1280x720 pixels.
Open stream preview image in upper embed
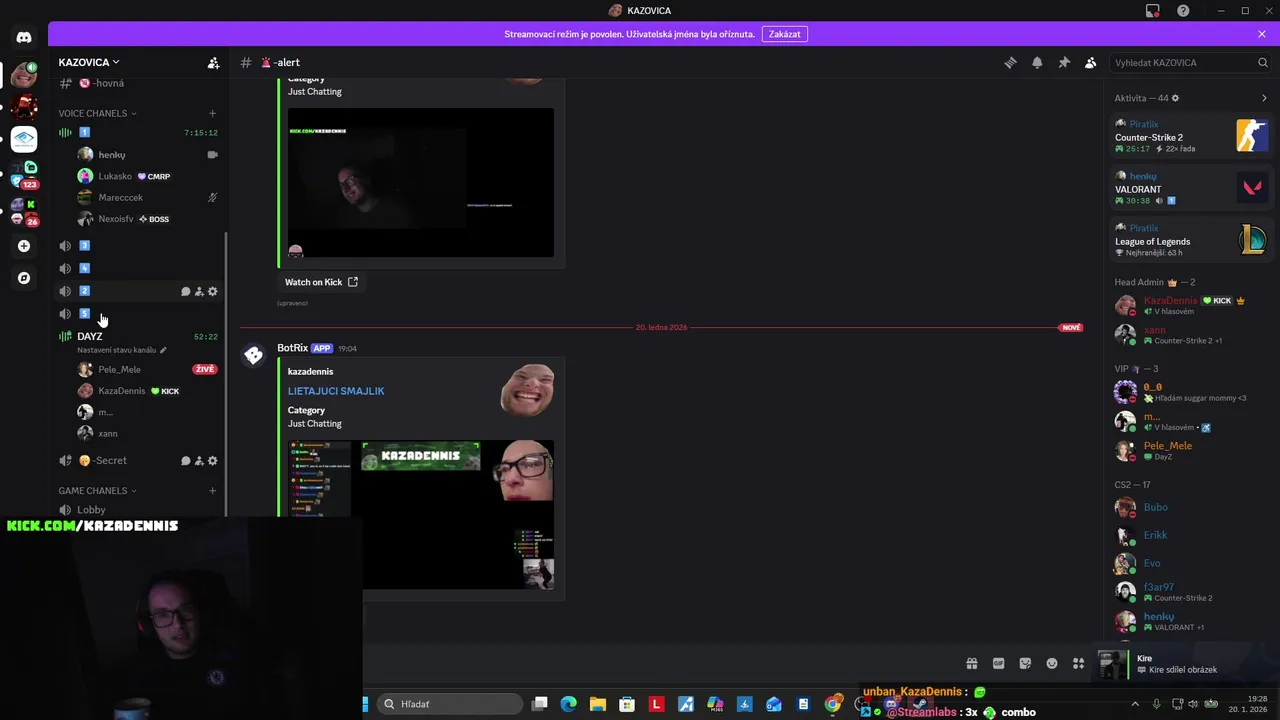(420, 182)
